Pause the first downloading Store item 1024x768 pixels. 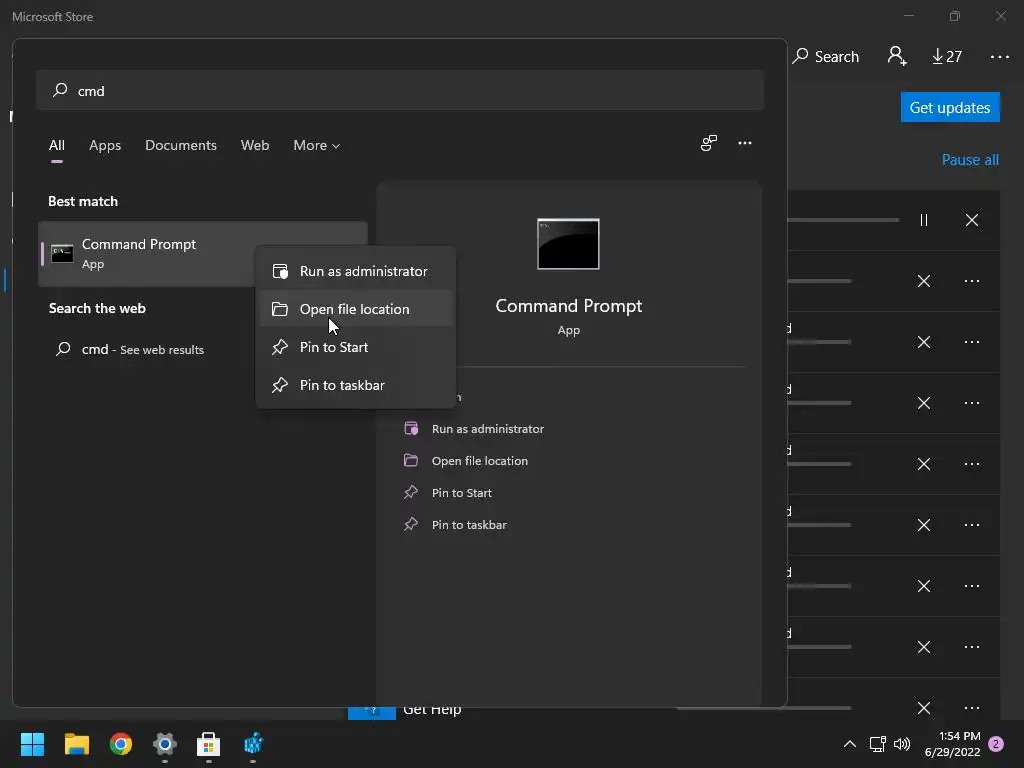coord(923,220)
